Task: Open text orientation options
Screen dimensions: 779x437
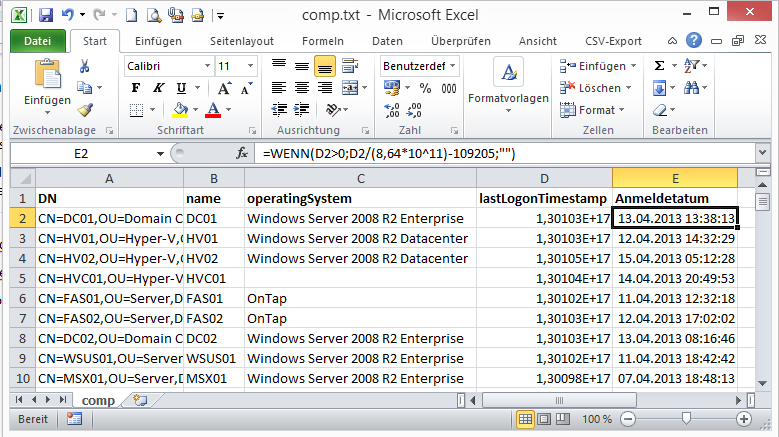Action: point(332,110)
